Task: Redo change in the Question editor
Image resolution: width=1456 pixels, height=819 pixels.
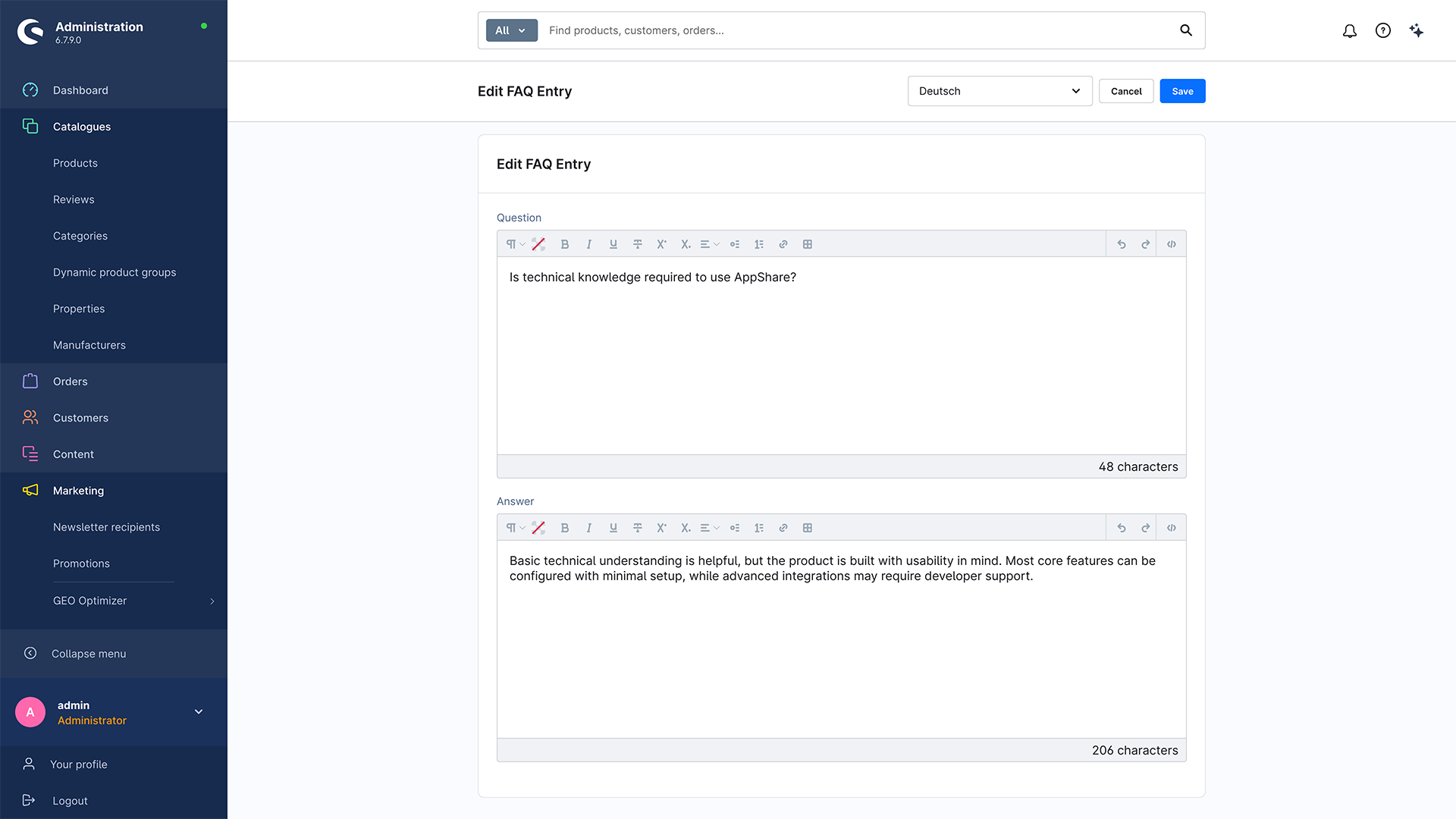Action: coord(1145,244)
